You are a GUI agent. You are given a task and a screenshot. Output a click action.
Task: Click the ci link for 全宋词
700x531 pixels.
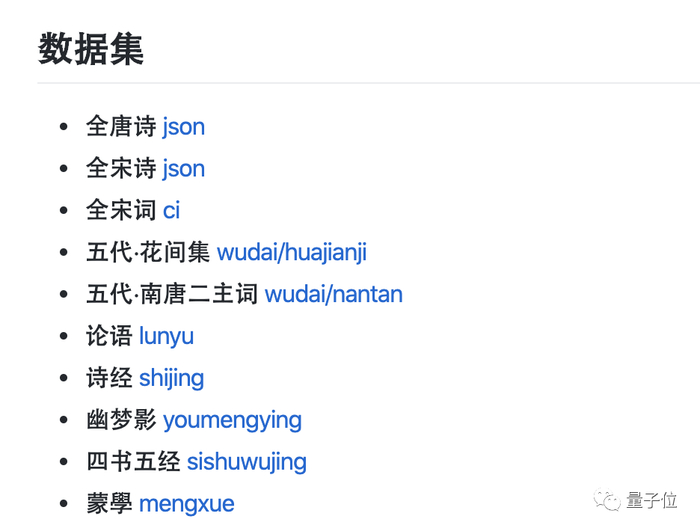[171, 211]
